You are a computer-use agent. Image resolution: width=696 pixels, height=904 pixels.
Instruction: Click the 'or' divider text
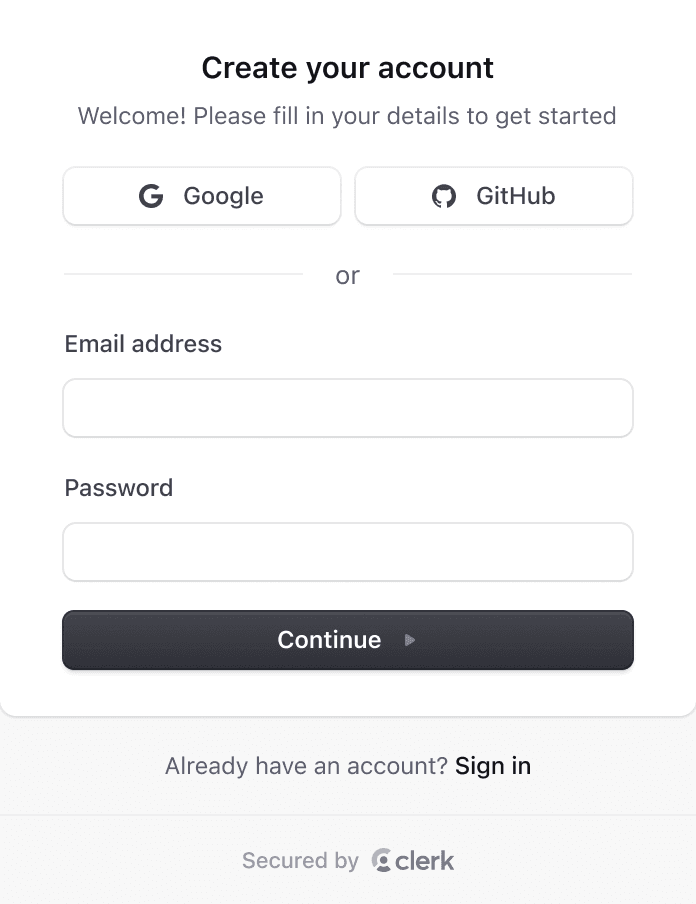pos(347,276)
